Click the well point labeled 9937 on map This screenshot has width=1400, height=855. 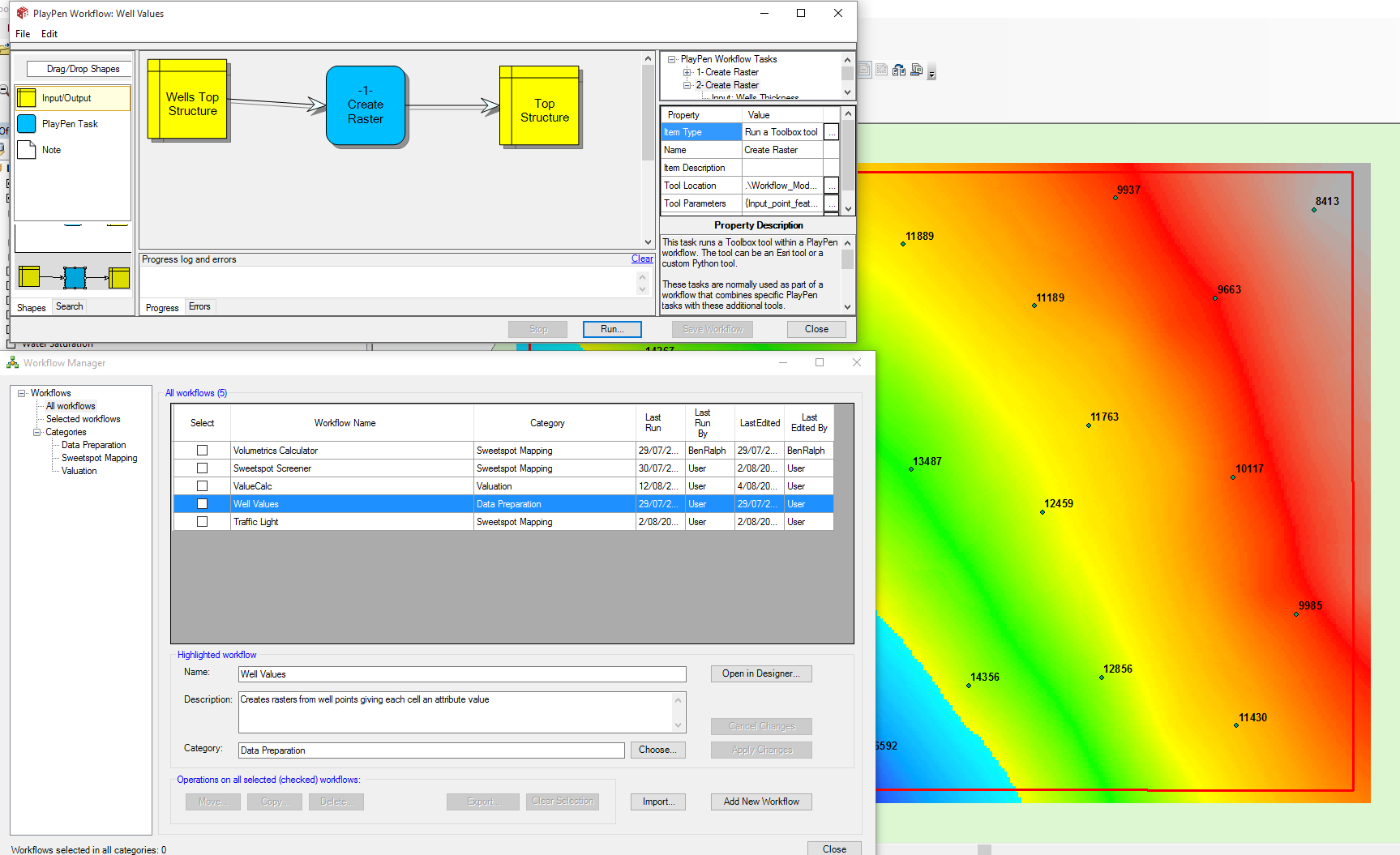coord(1115,198)
